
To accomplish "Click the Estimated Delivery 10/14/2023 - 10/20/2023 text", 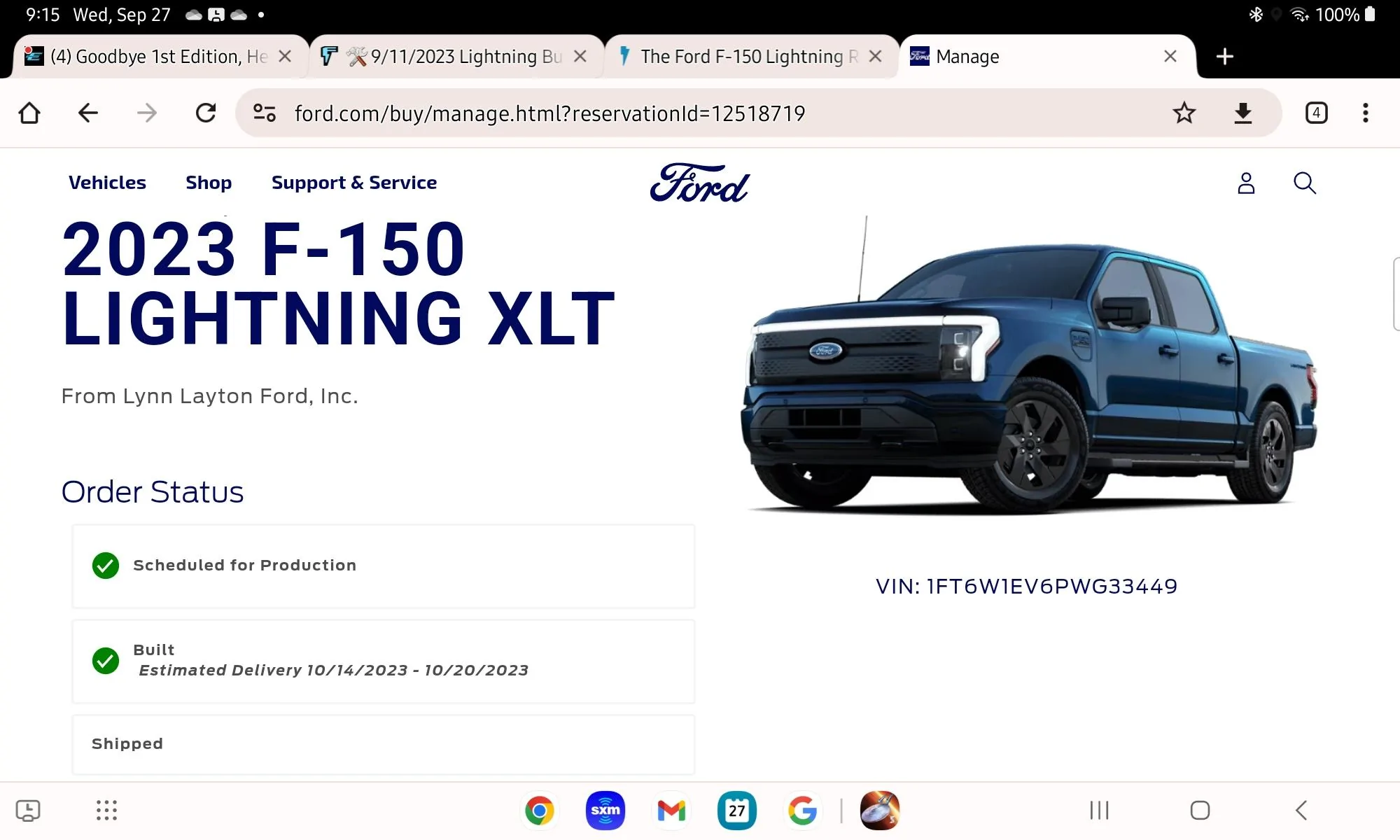I will tap(334, 671).
